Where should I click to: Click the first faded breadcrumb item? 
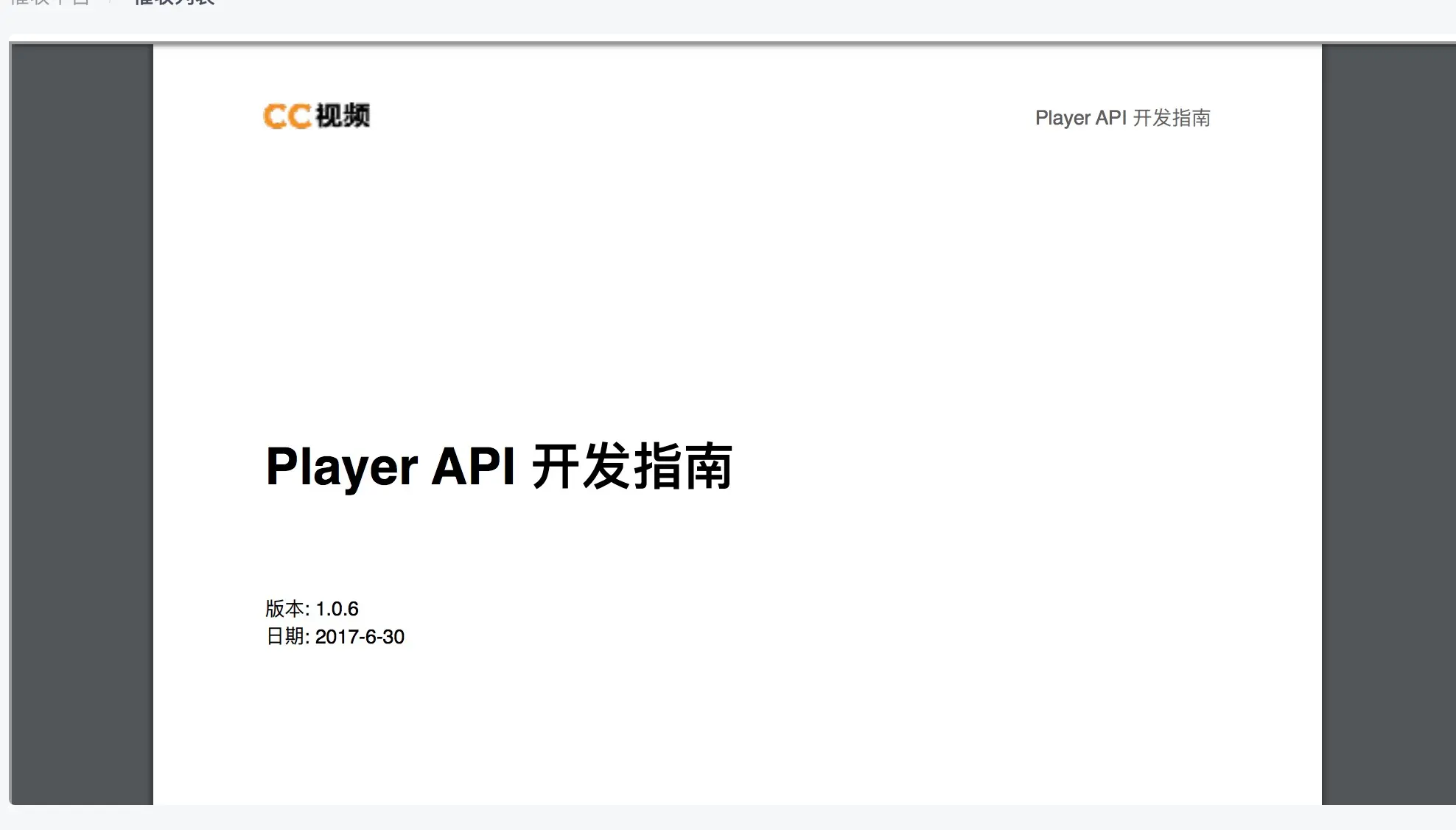(49, 2)
